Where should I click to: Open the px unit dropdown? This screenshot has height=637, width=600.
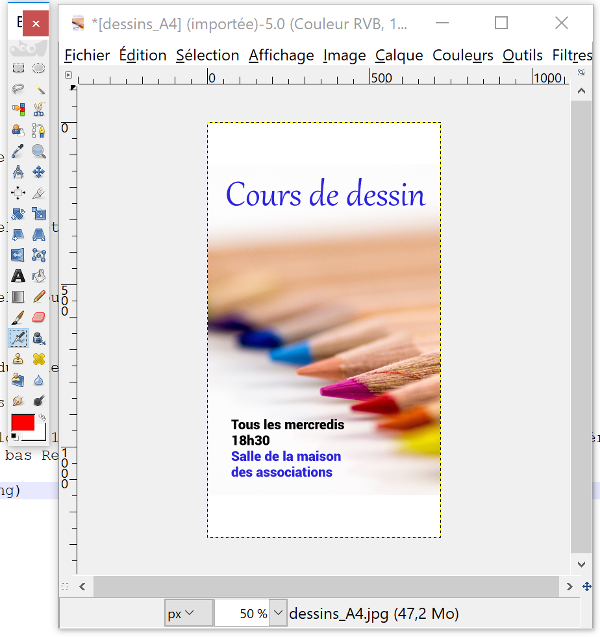(189, 613)
